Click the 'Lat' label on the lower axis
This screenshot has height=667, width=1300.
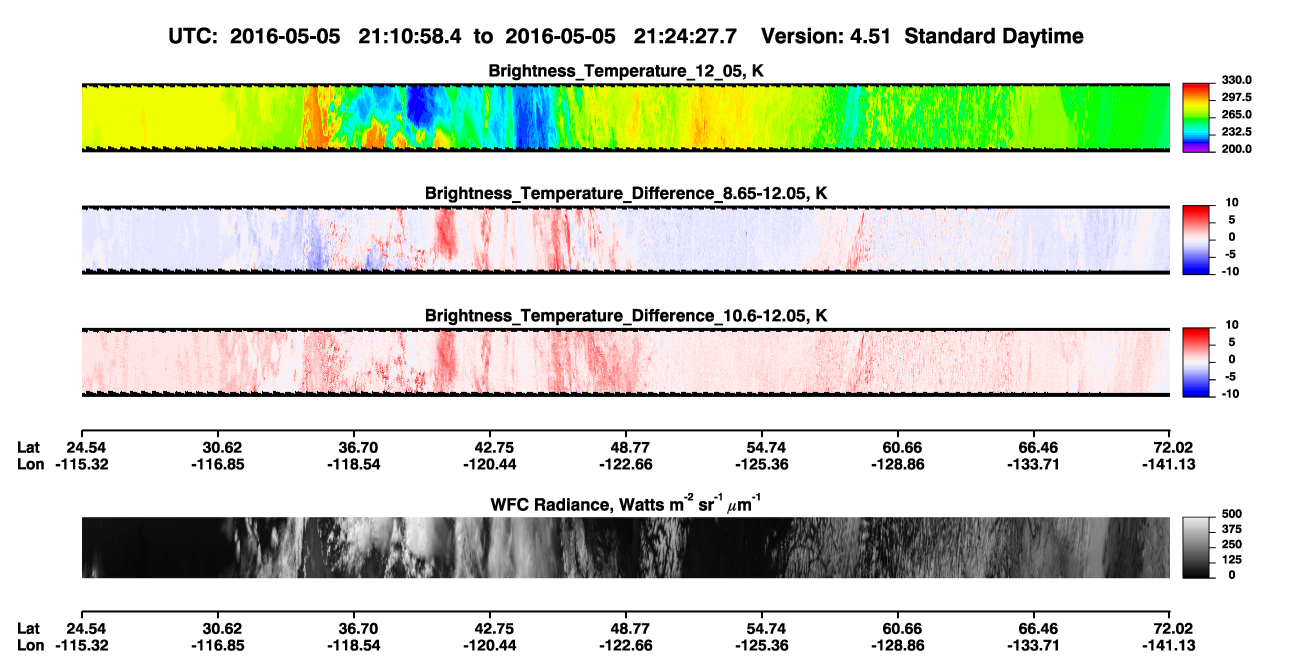coord(28,628)
